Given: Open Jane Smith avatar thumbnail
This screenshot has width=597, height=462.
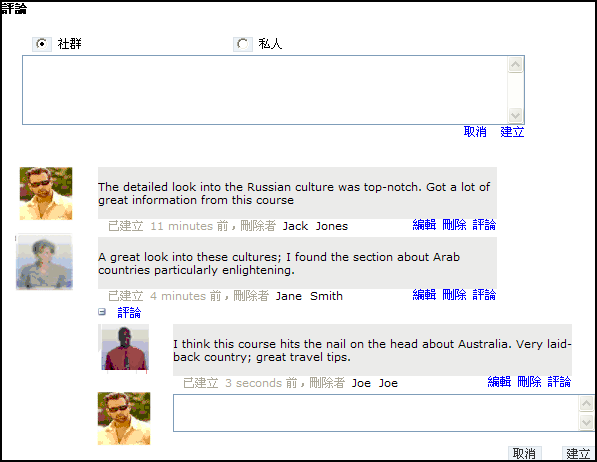Looking at the screenshot, I should click(x=44, y=262).
